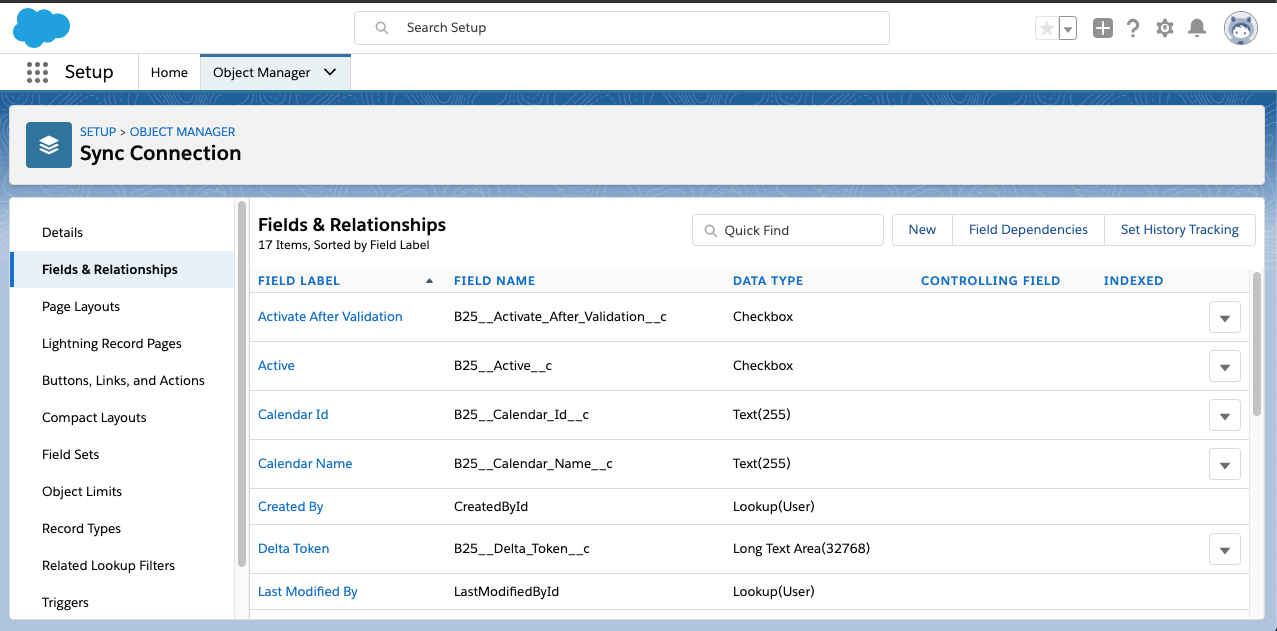Open the Setup gear icon

coord(1165,29)
